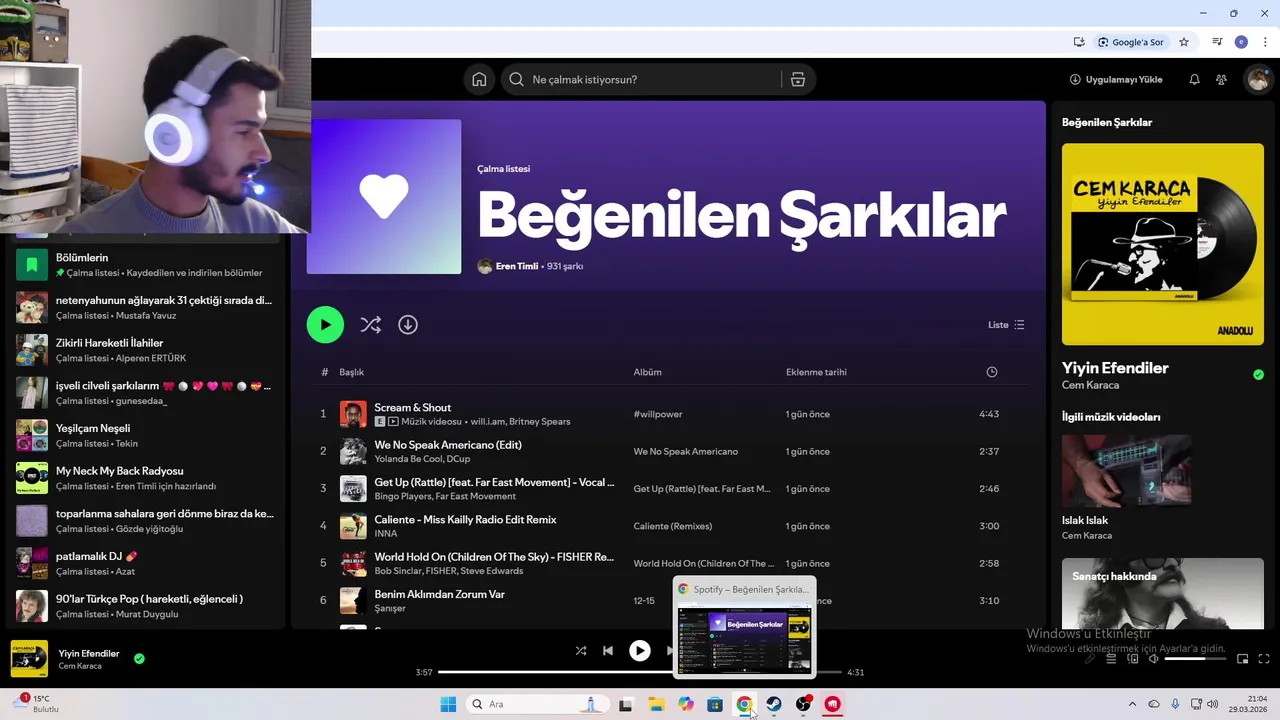Show hidden system tray icons chevron

tap(1132, 705)
